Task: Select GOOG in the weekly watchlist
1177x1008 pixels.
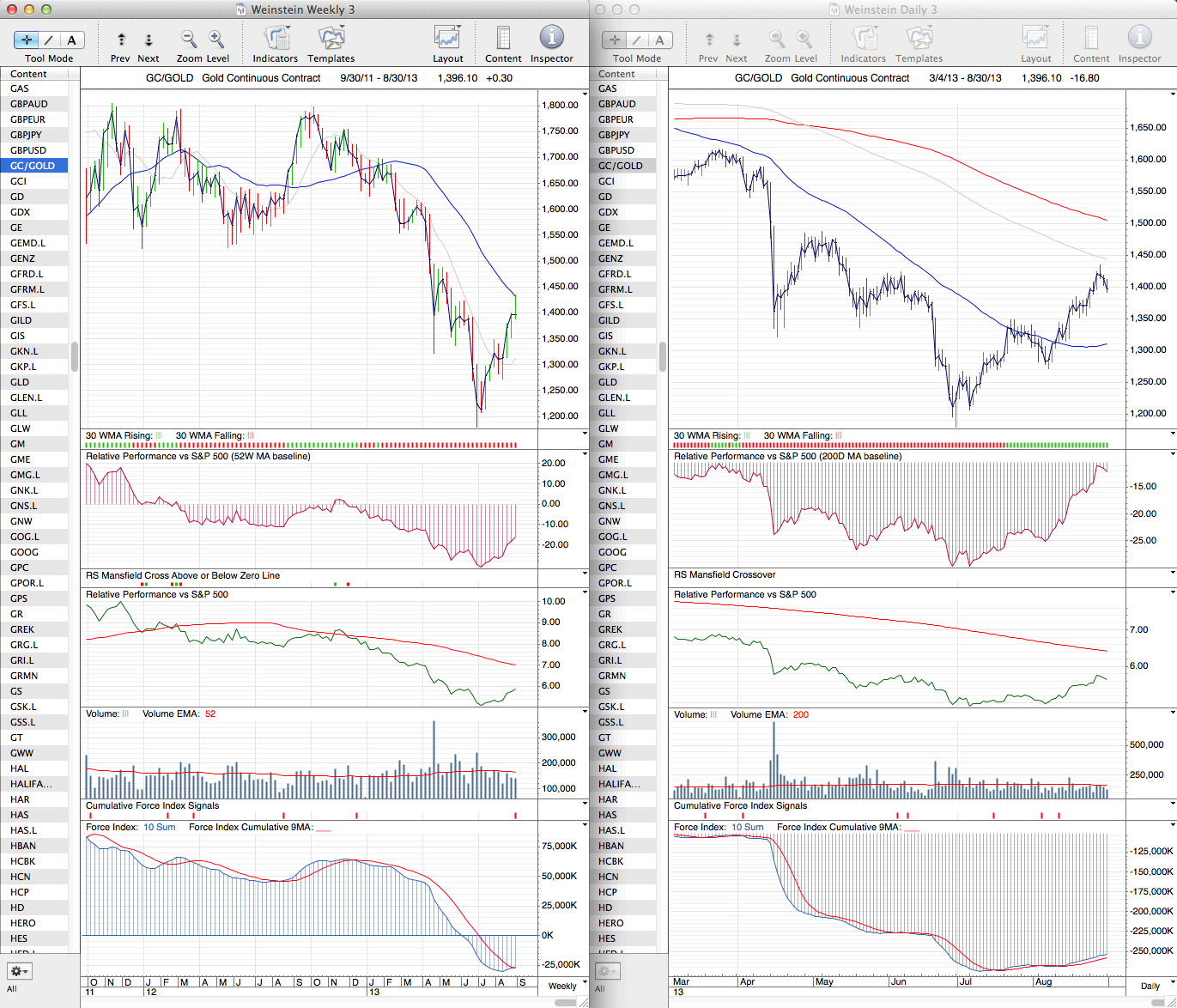Action: [24, 552]
